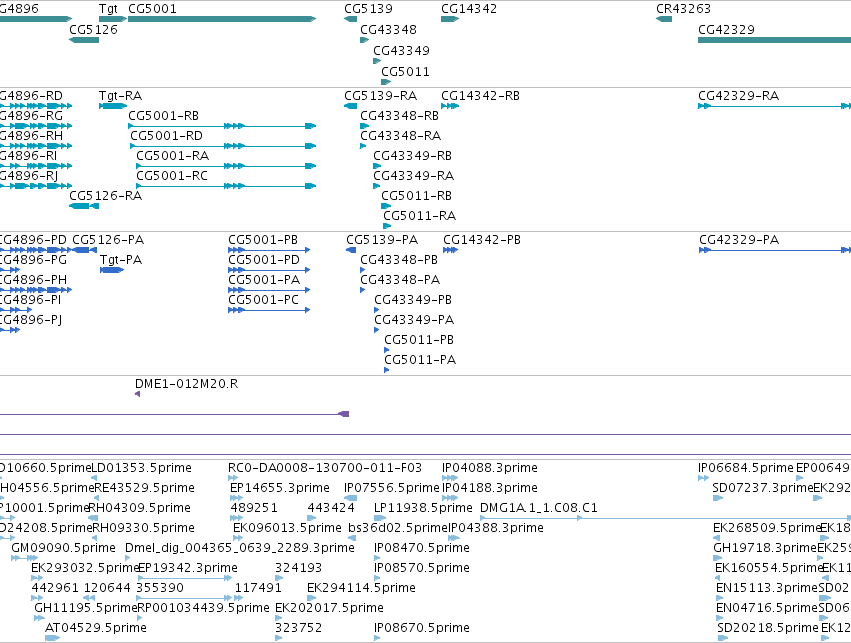The height and width of the screenshot is (643, 851).
Task: Click EST IP07556.5prime
Action: tap(391, 488)
